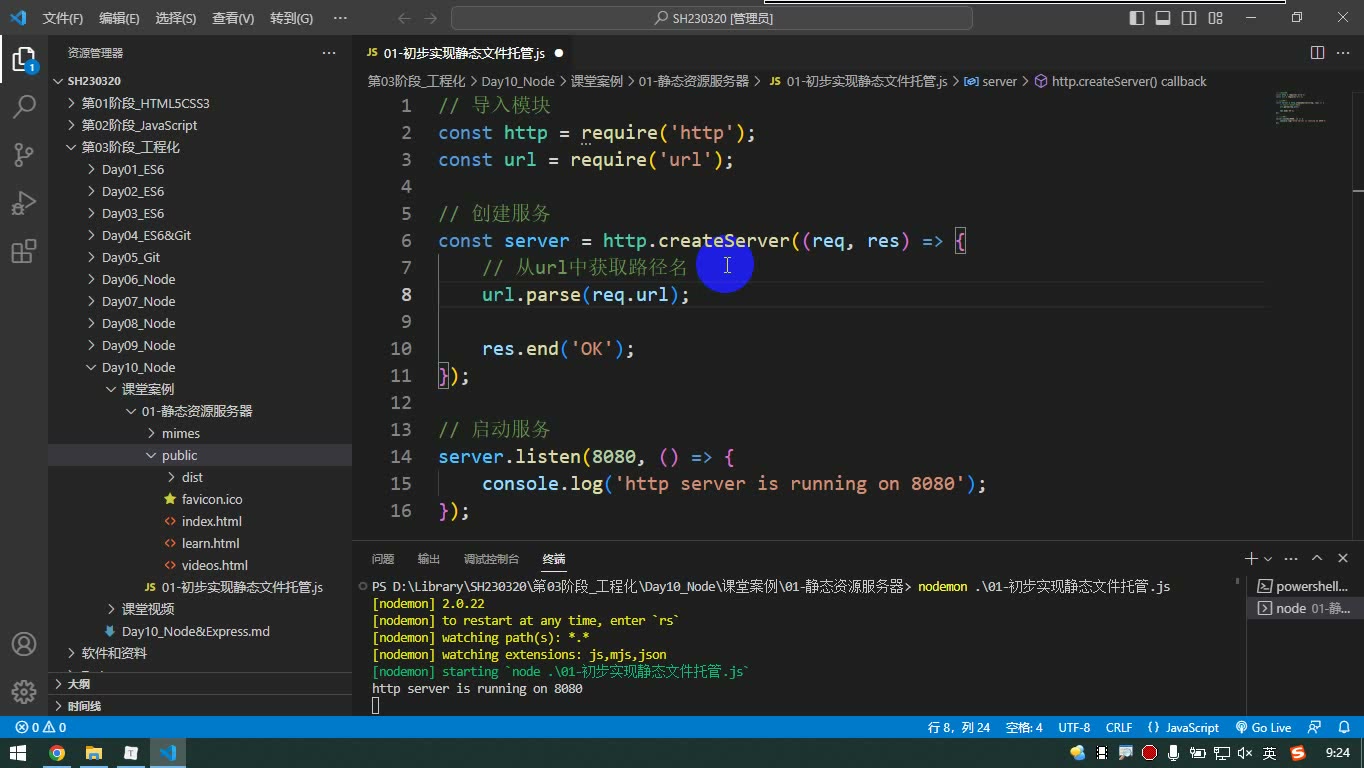
Task: Open the Source Control view
Action: 24,154
